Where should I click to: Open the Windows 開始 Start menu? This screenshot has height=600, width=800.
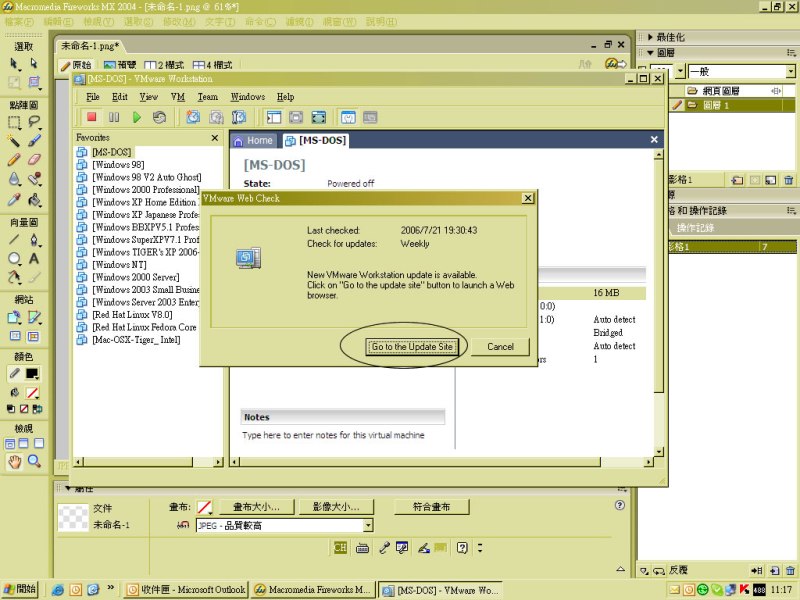point(20,589)
